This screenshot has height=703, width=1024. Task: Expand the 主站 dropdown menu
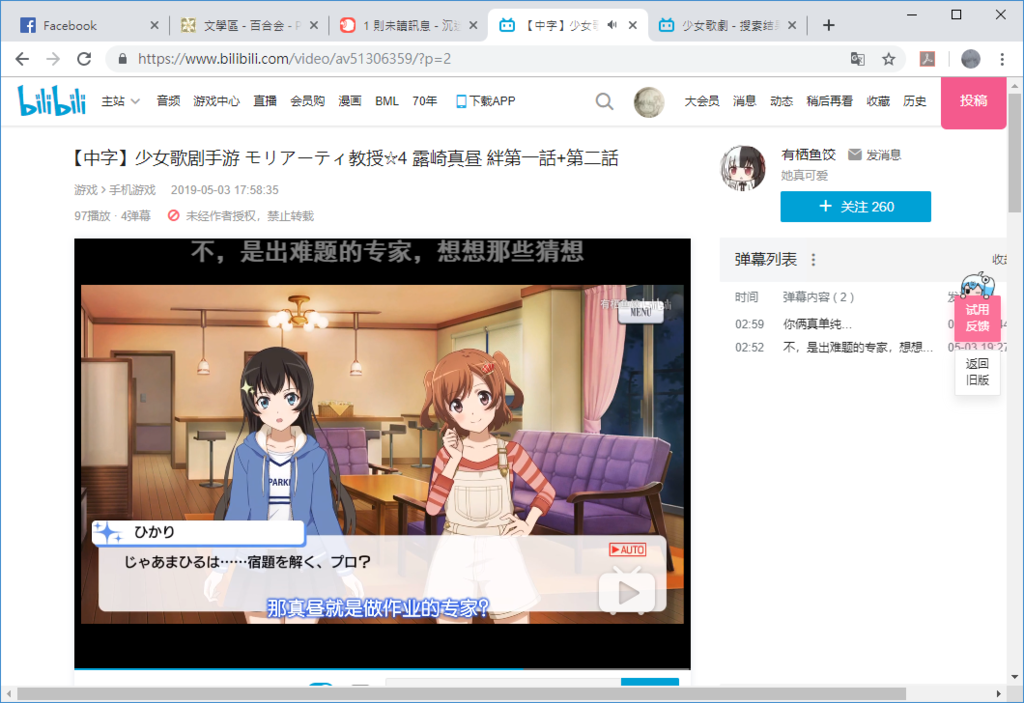(x=120, y=101)
